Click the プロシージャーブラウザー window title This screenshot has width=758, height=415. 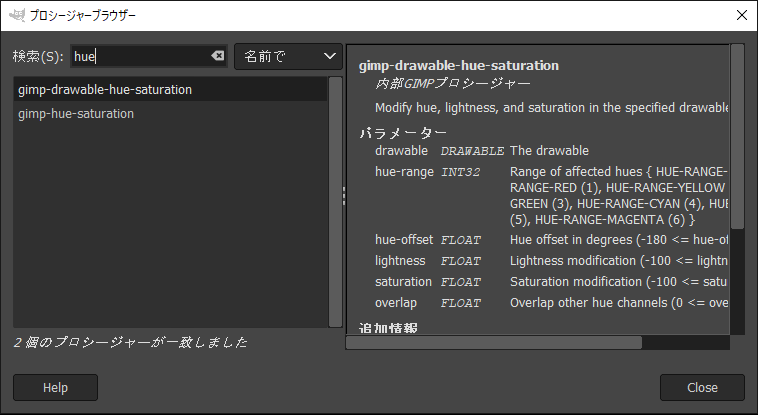coord(83,15)
